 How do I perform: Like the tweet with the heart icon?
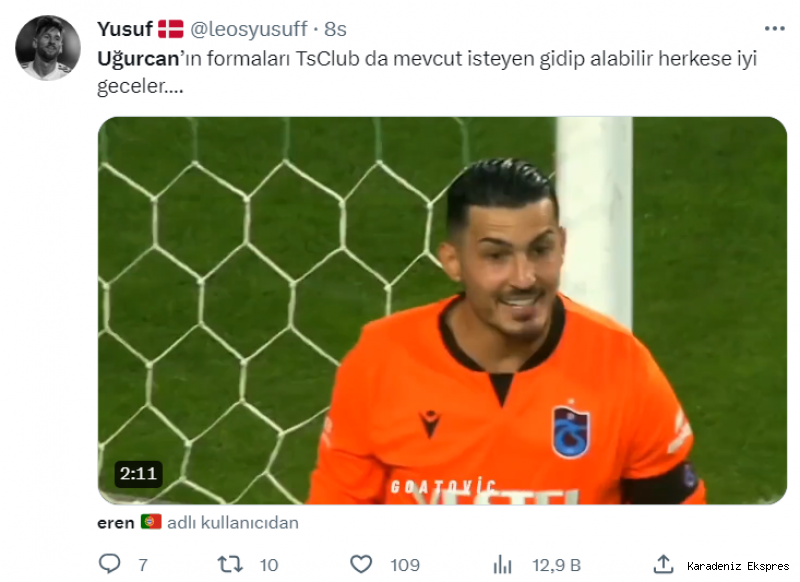[x=361, y=564]
